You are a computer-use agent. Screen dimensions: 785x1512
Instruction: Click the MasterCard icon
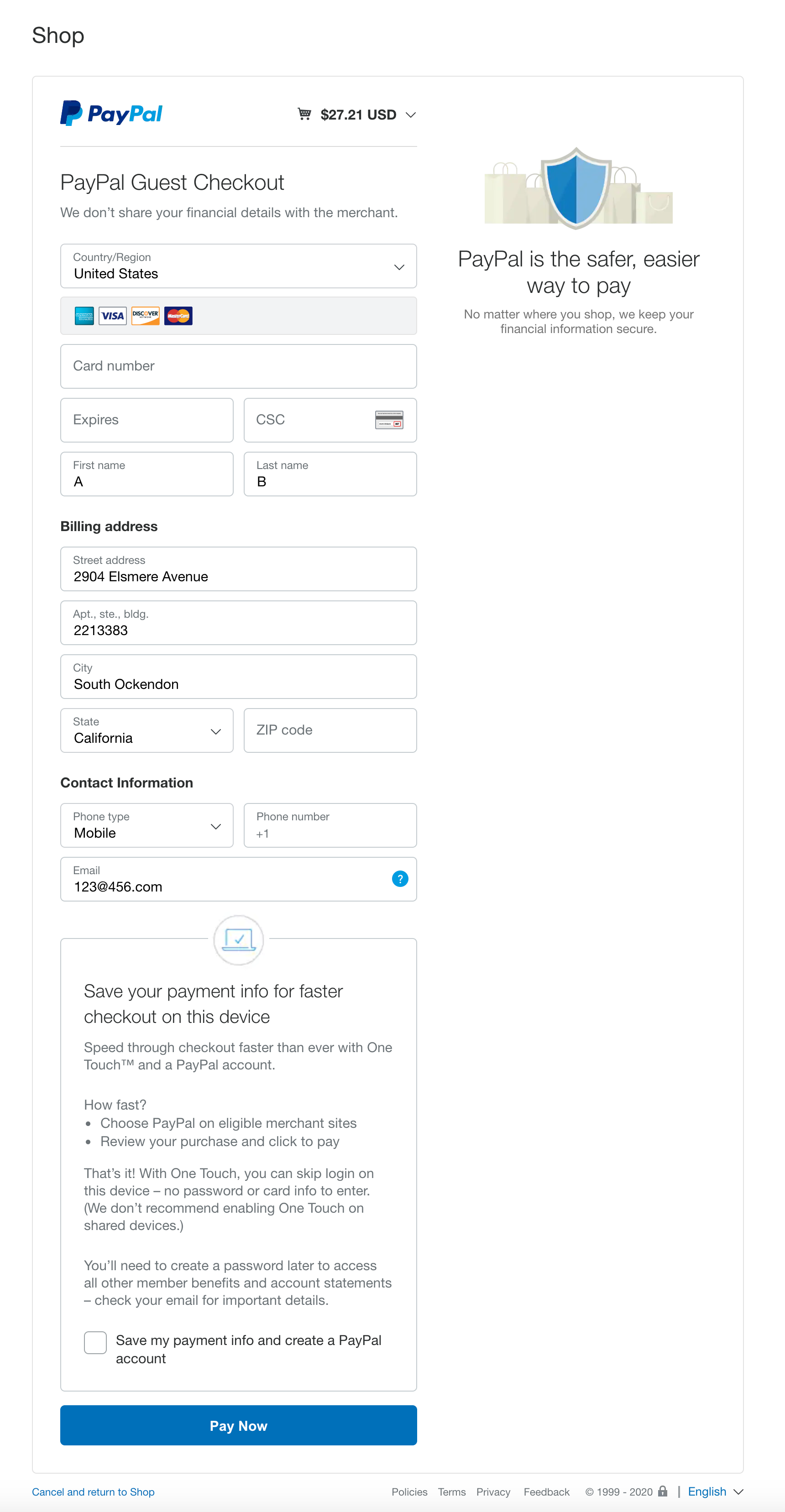point(178,316)
